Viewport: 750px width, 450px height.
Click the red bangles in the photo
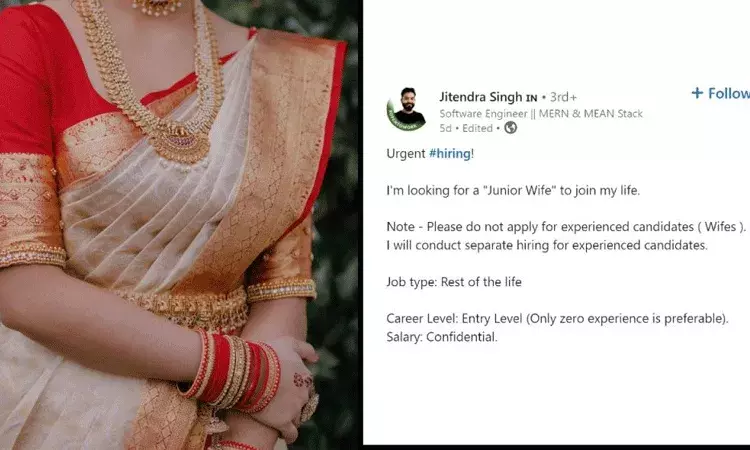point(231,371)
